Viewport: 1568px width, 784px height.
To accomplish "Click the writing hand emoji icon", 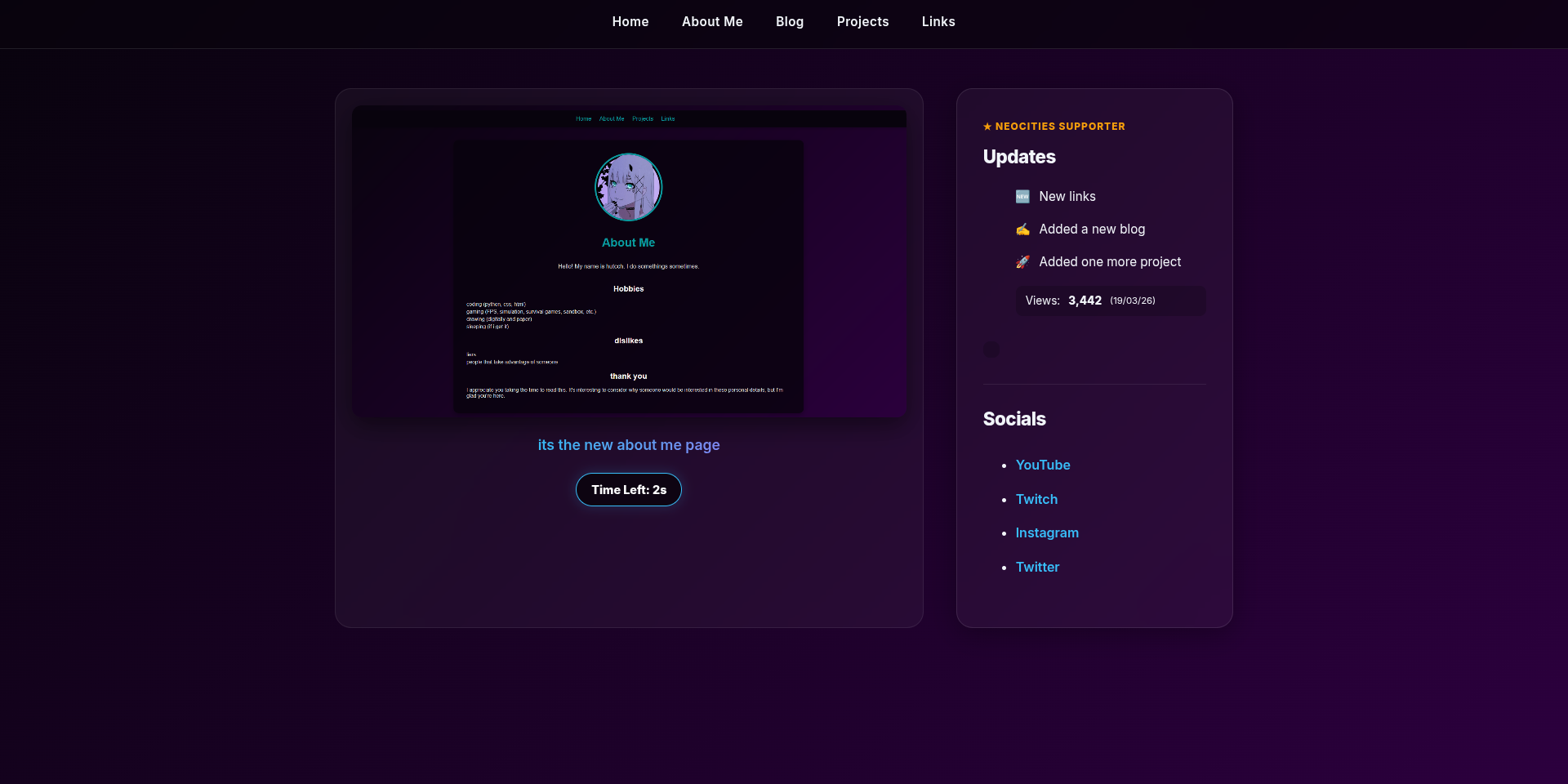I will pos(1022,229).
